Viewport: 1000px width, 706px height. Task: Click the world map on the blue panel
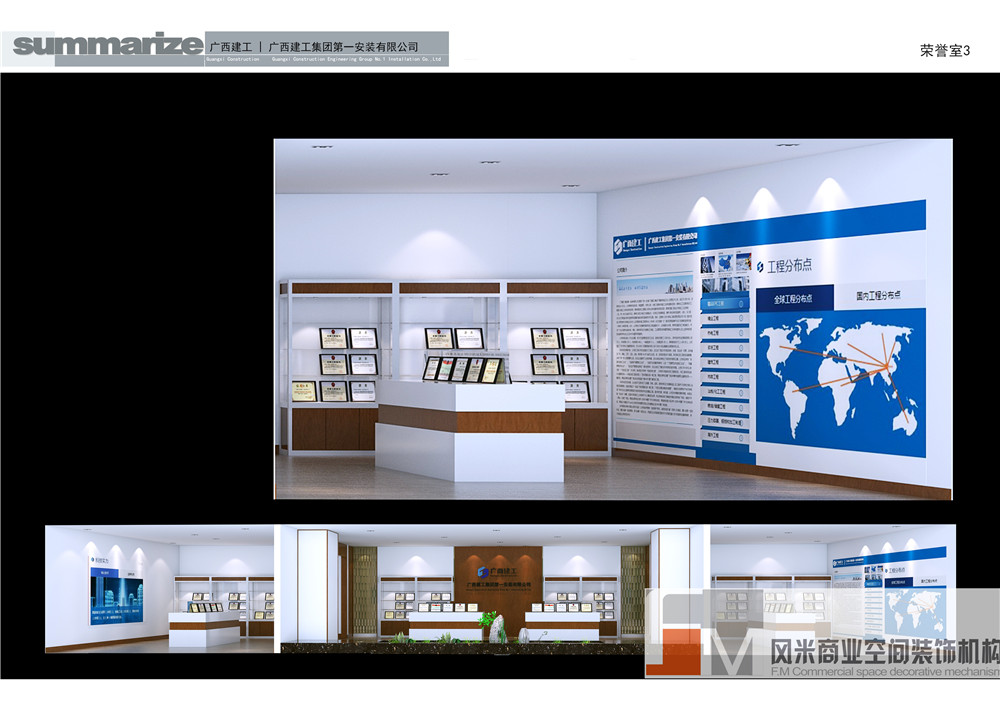tap(840, 372)
